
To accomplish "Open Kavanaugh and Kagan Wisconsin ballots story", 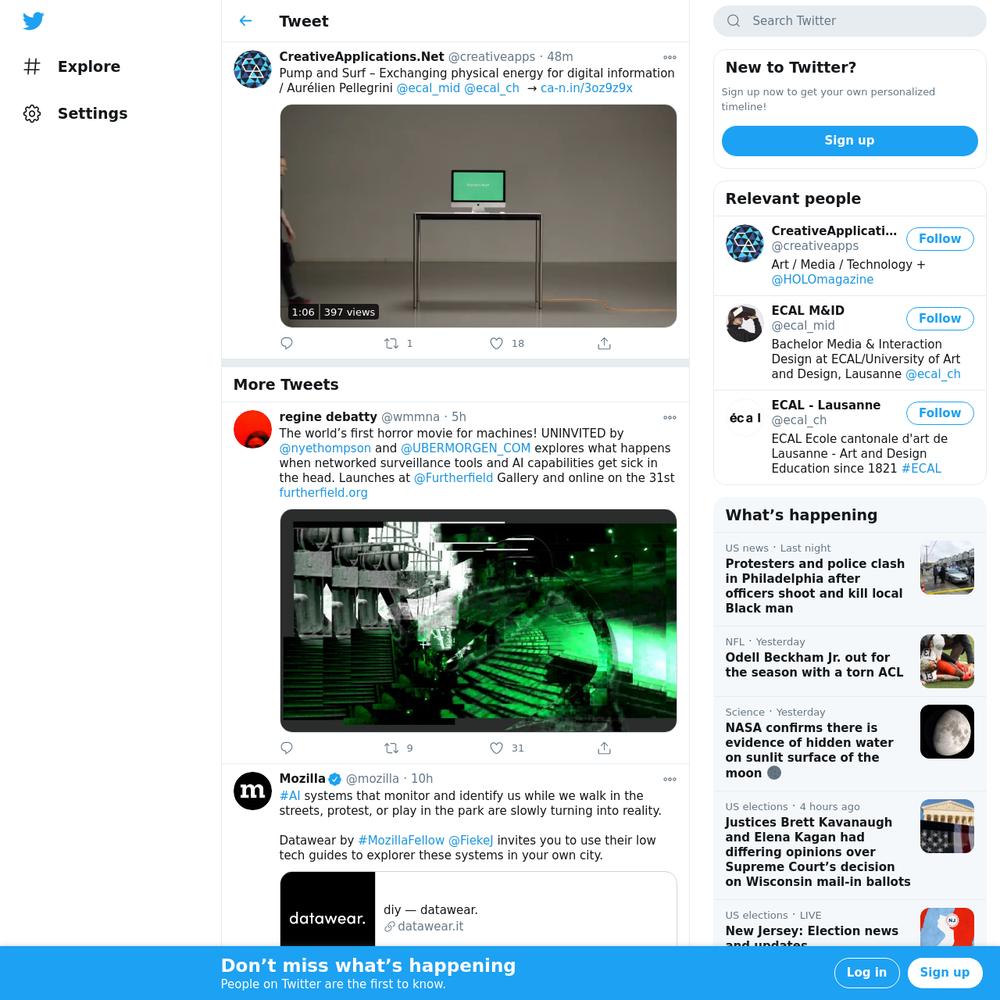I will 849,845.
